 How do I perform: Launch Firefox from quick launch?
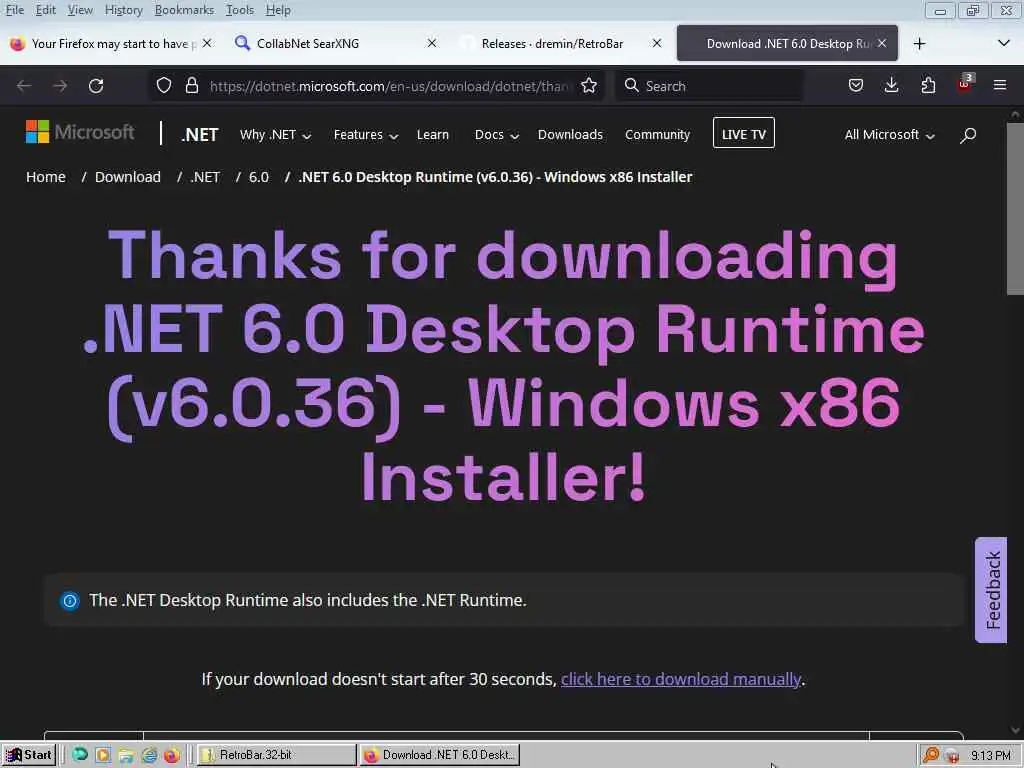coord(172,755)
